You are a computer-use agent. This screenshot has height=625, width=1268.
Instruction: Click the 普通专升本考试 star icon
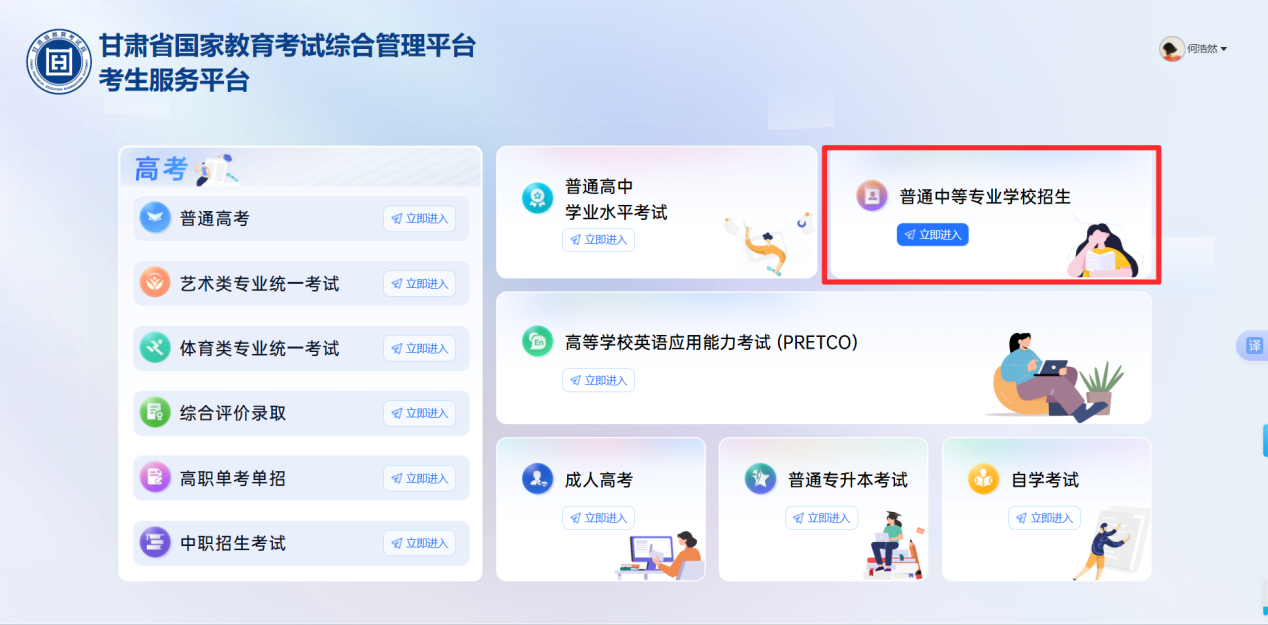point(760,479)
